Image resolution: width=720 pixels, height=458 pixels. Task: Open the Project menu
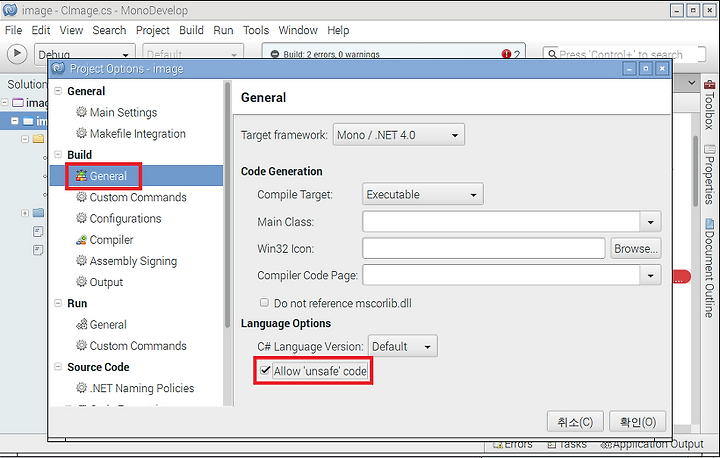pyautogui.click(x=152, y=30)
